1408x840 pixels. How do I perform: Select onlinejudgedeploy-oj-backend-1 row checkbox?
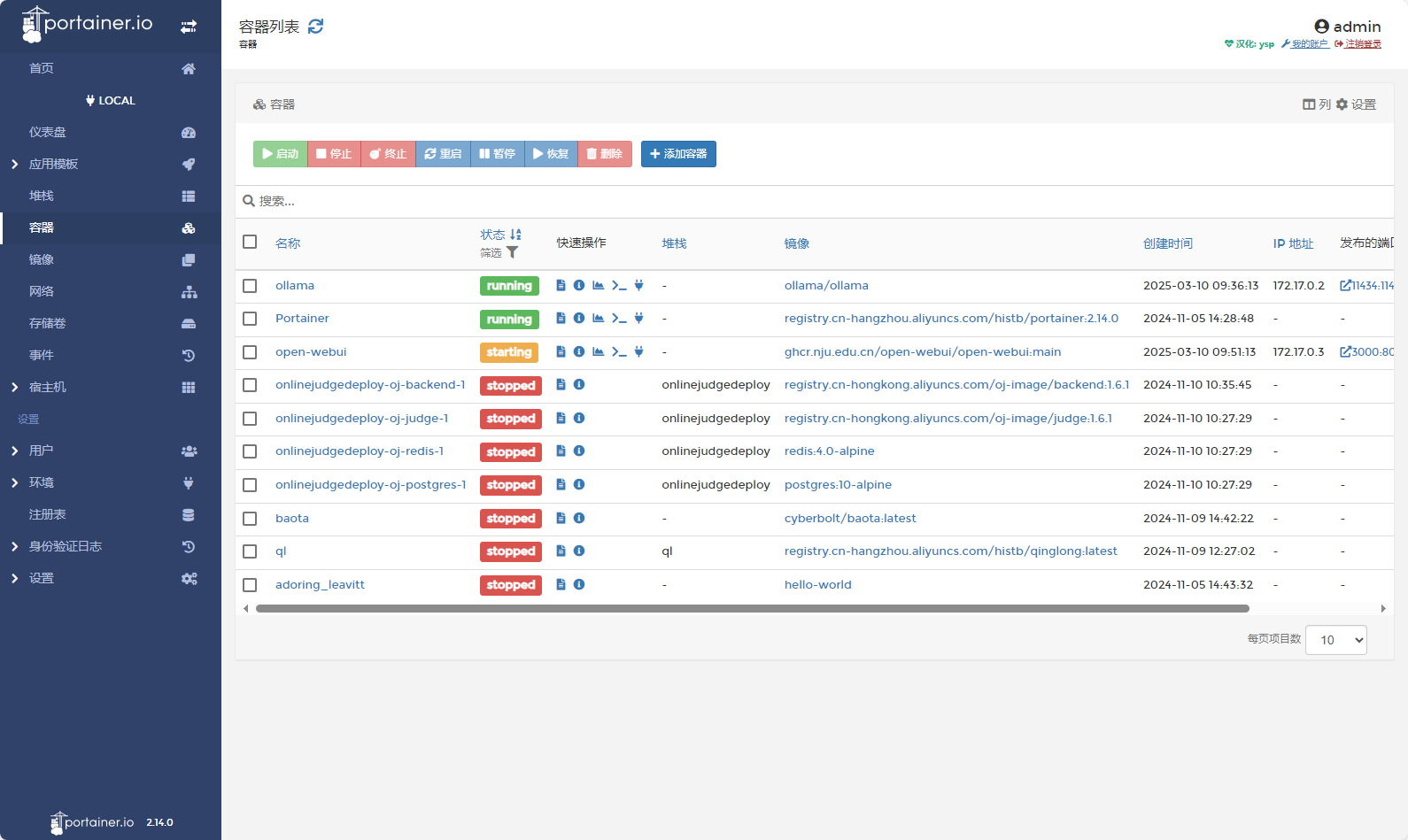click(250, 385)
